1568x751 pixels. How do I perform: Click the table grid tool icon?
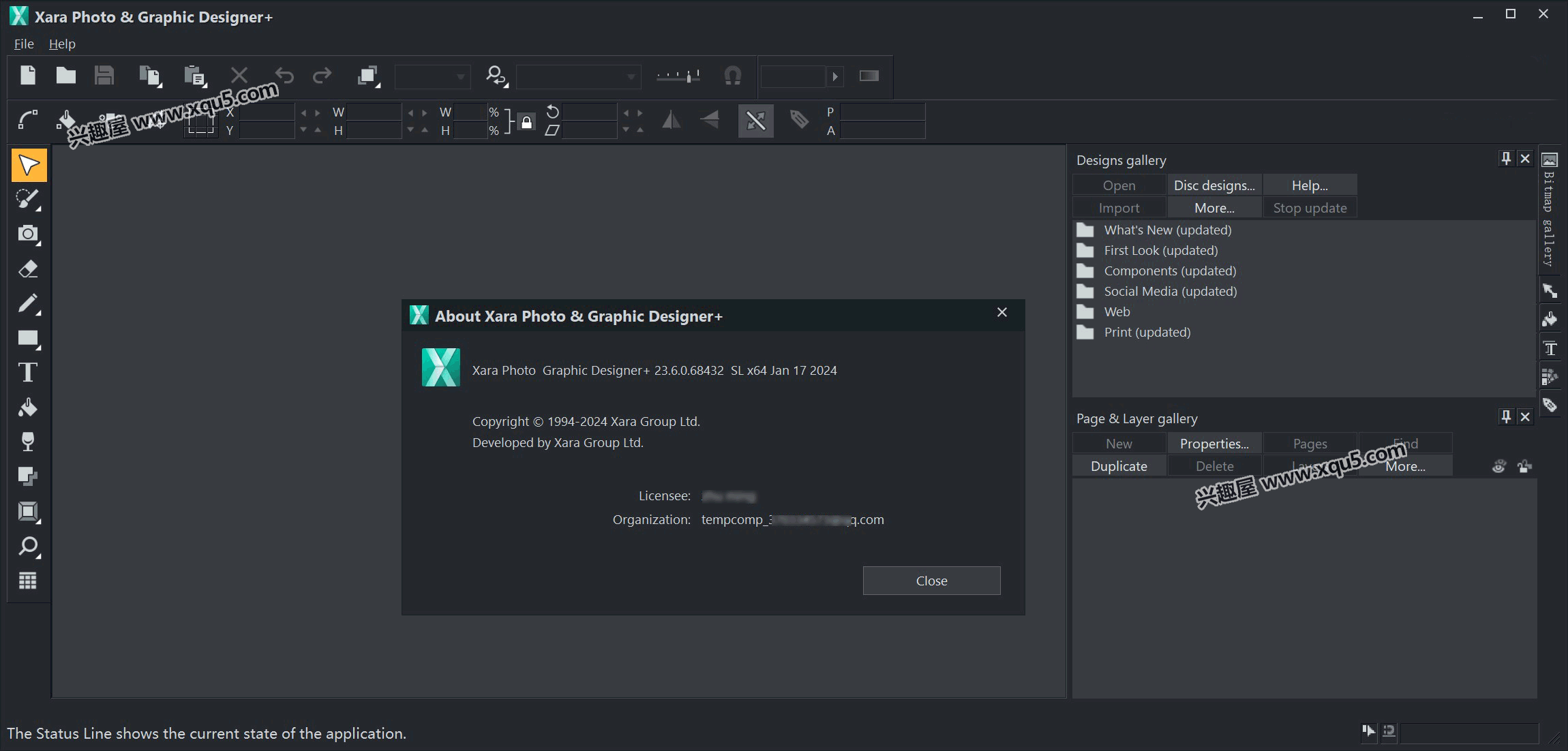[x=29, y=581]
